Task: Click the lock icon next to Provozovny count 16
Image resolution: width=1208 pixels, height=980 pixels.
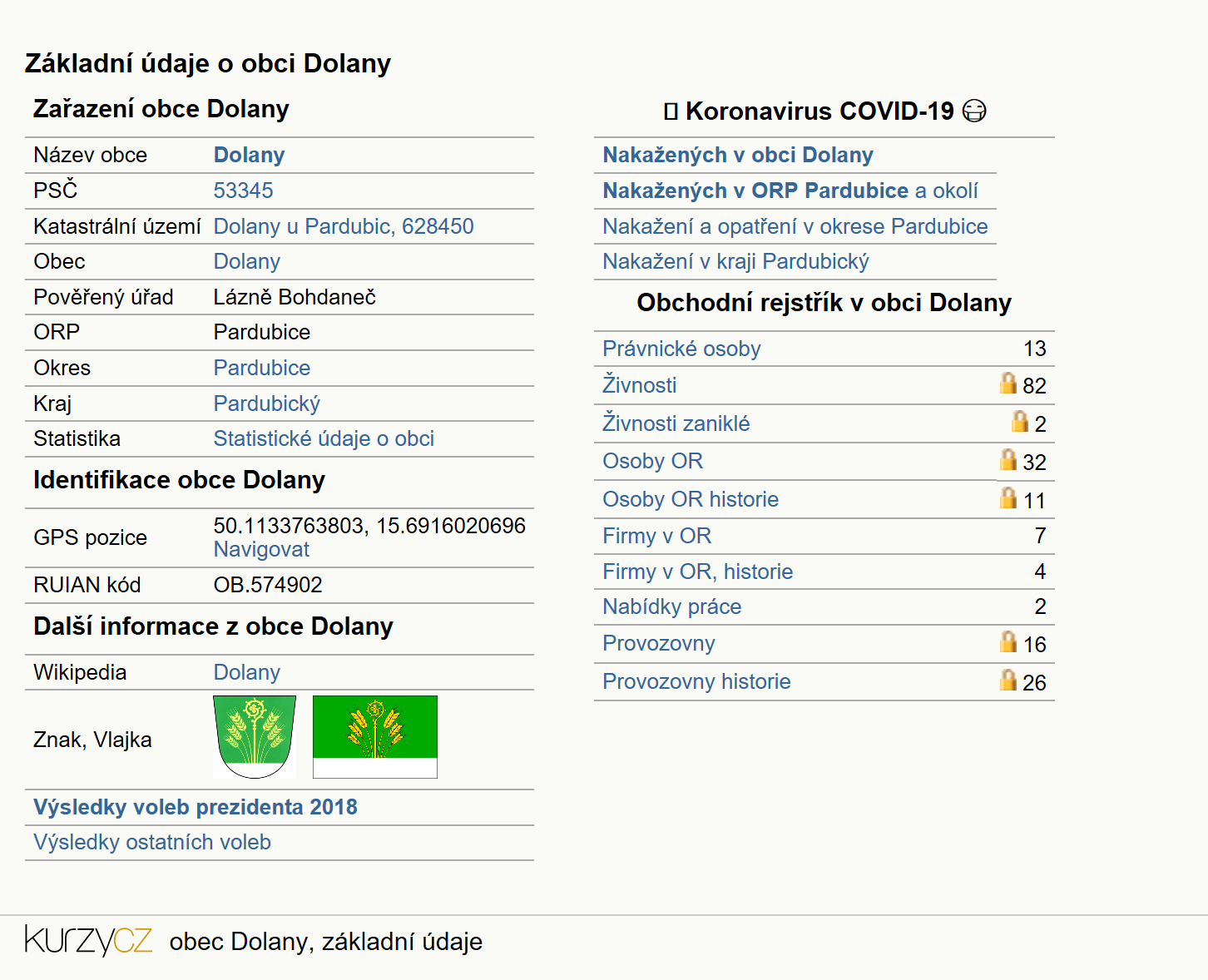Action: (1008, 641)
